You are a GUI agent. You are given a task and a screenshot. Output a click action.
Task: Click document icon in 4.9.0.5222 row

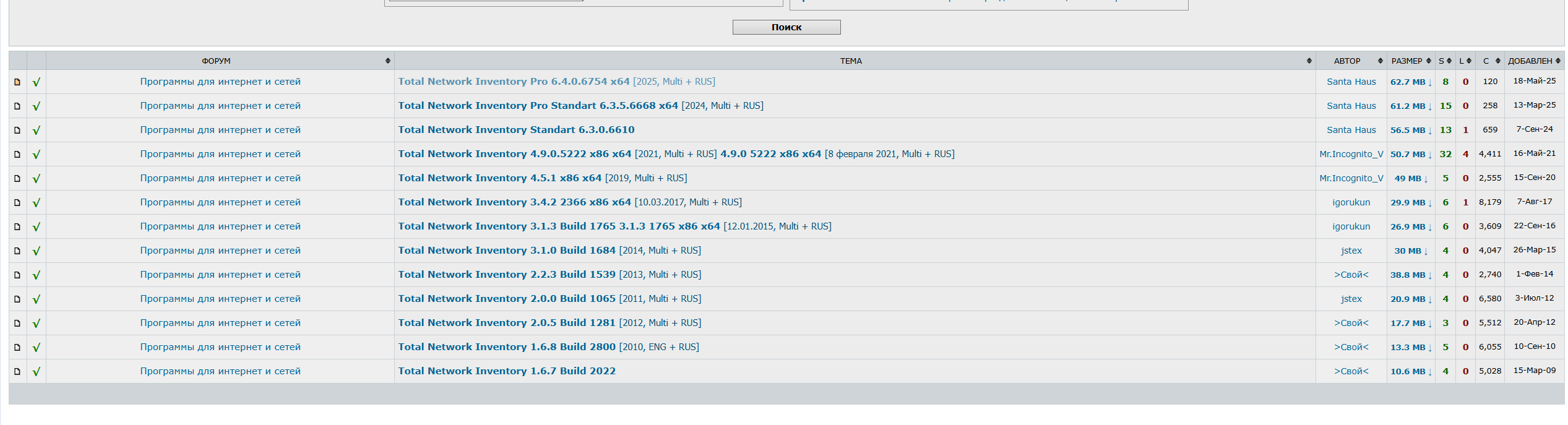pyautogui.click(x=17, y=154)
